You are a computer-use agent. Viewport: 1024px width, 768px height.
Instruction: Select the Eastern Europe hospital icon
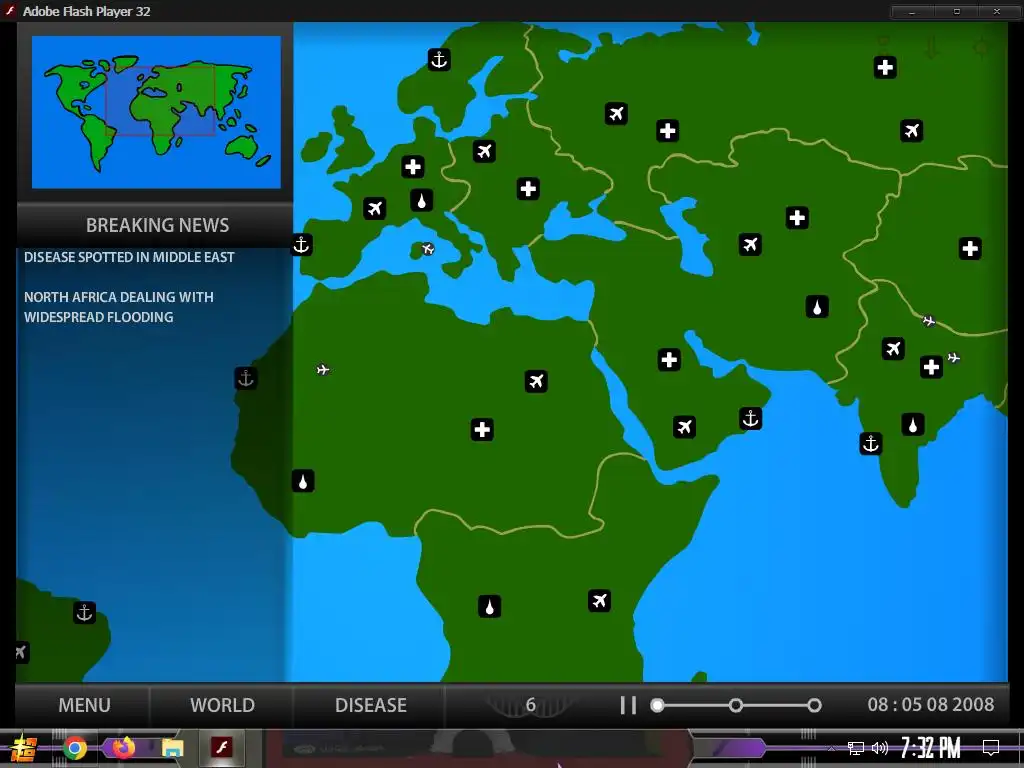click(x=528, y=189)
